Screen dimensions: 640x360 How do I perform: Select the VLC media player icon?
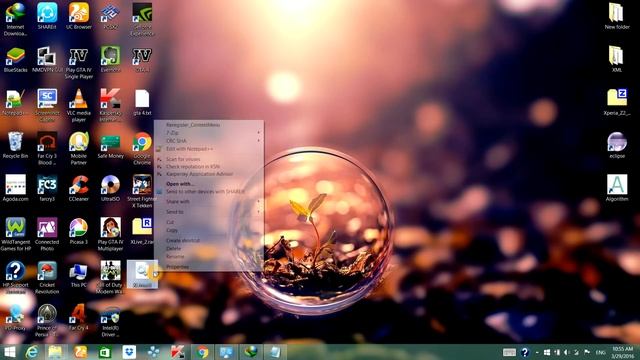click(x=79, y=106)
